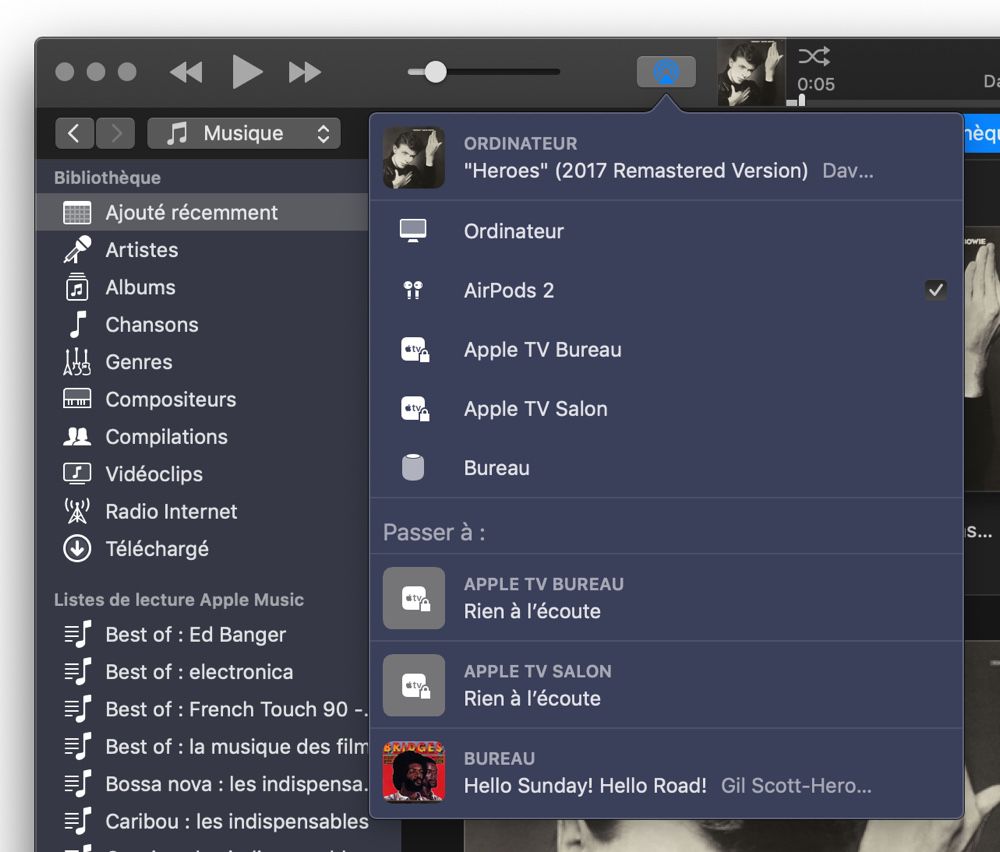Click Heroes album cover in AirPlay popover
This screenshot has width=1000, height=852.
tap(414, 158)
